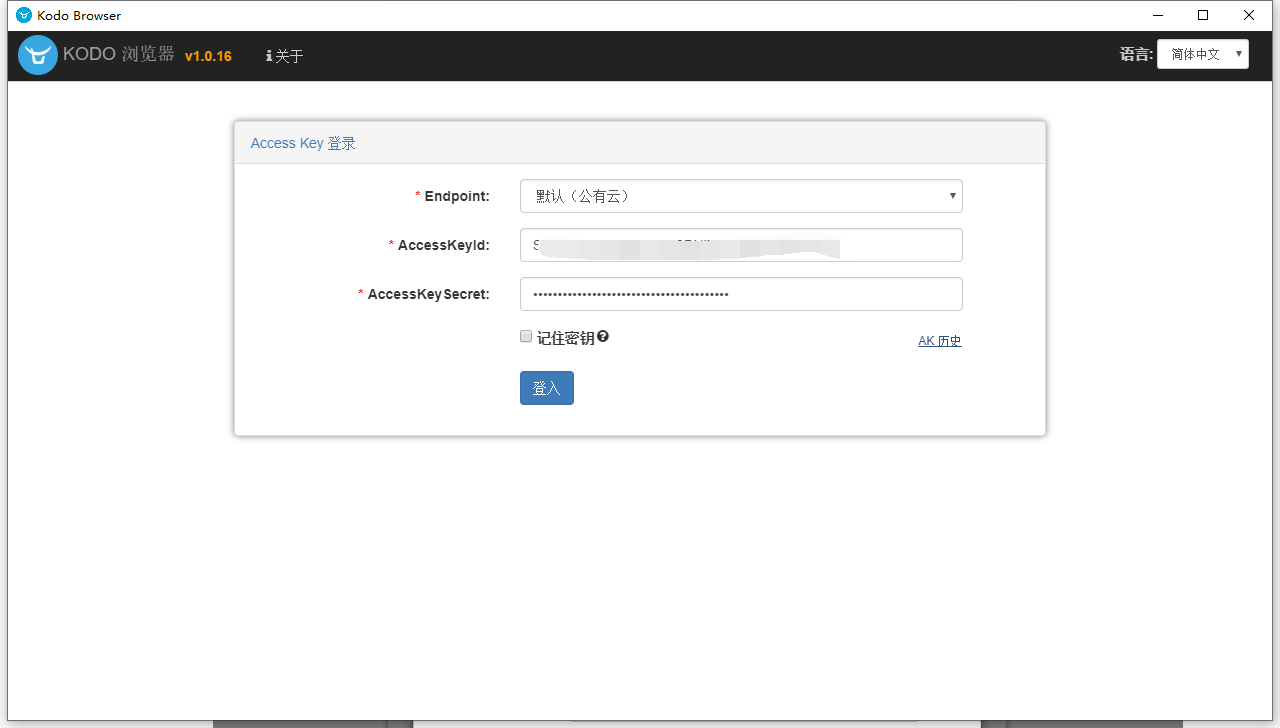Click the question mark help icon beside 记住密钥
Screen dimensions: 1280x728
click(603, 337)
